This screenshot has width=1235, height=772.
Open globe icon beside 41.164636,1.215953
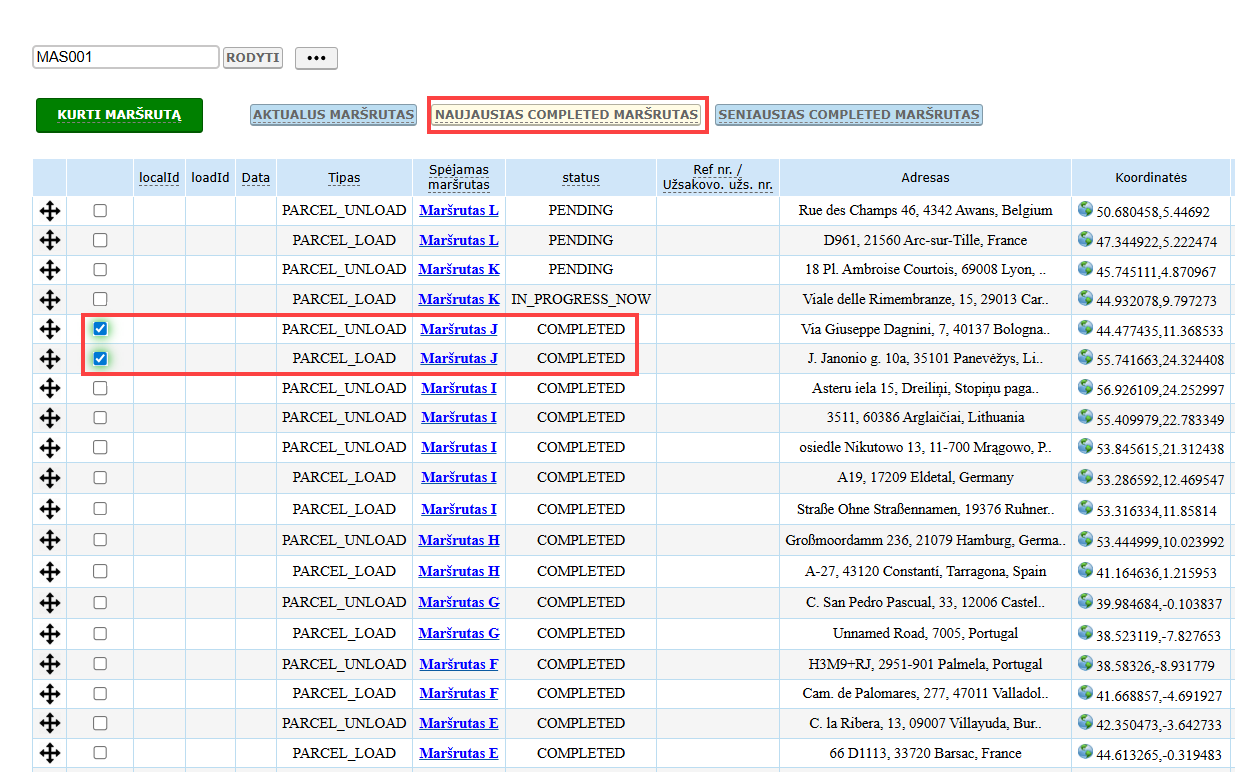1085,570
